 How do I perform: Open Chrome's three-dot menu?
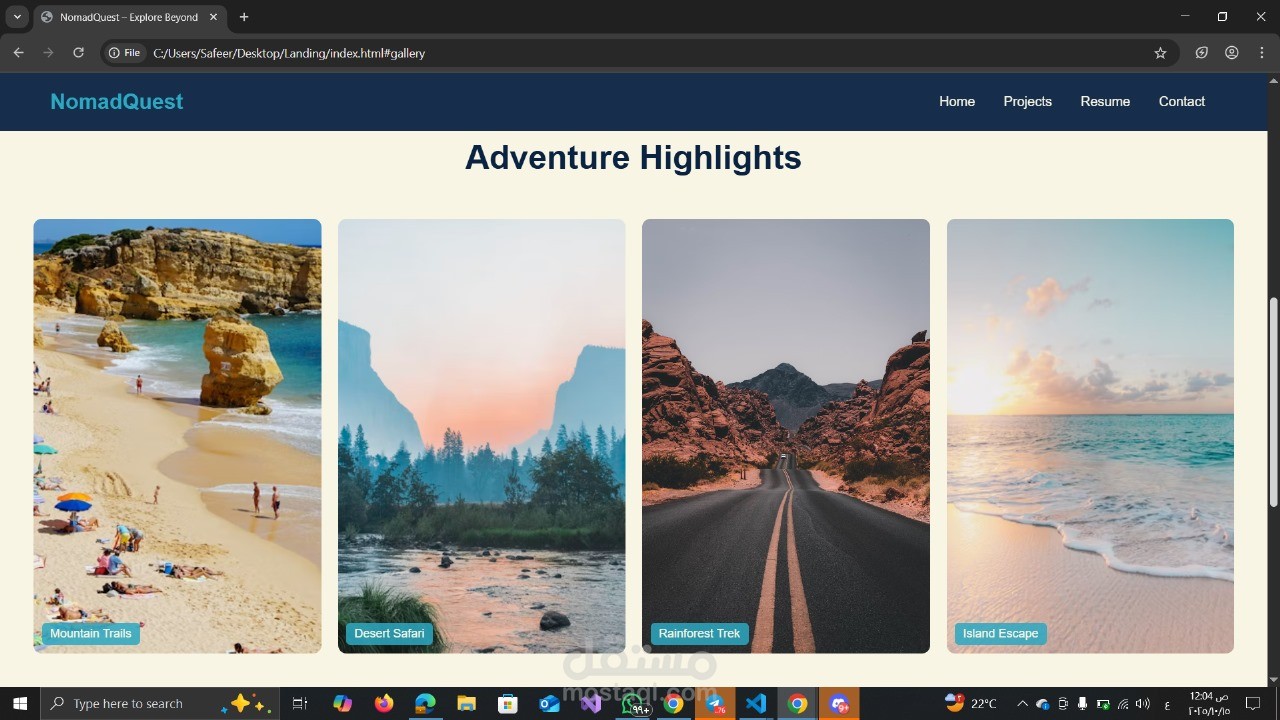[1262, 53]
